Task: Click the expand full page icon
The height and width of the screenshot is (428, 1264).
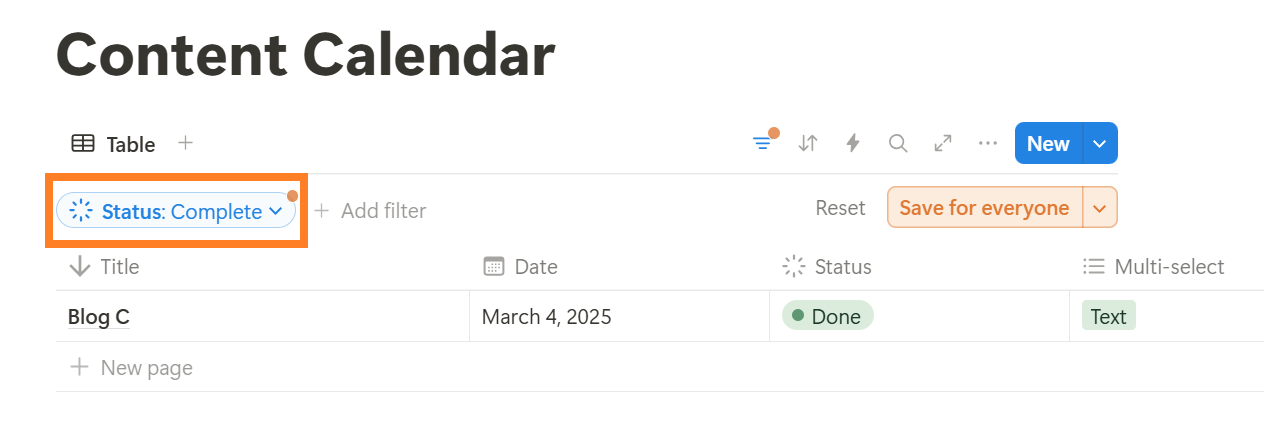Action: (x=943, y=143)
